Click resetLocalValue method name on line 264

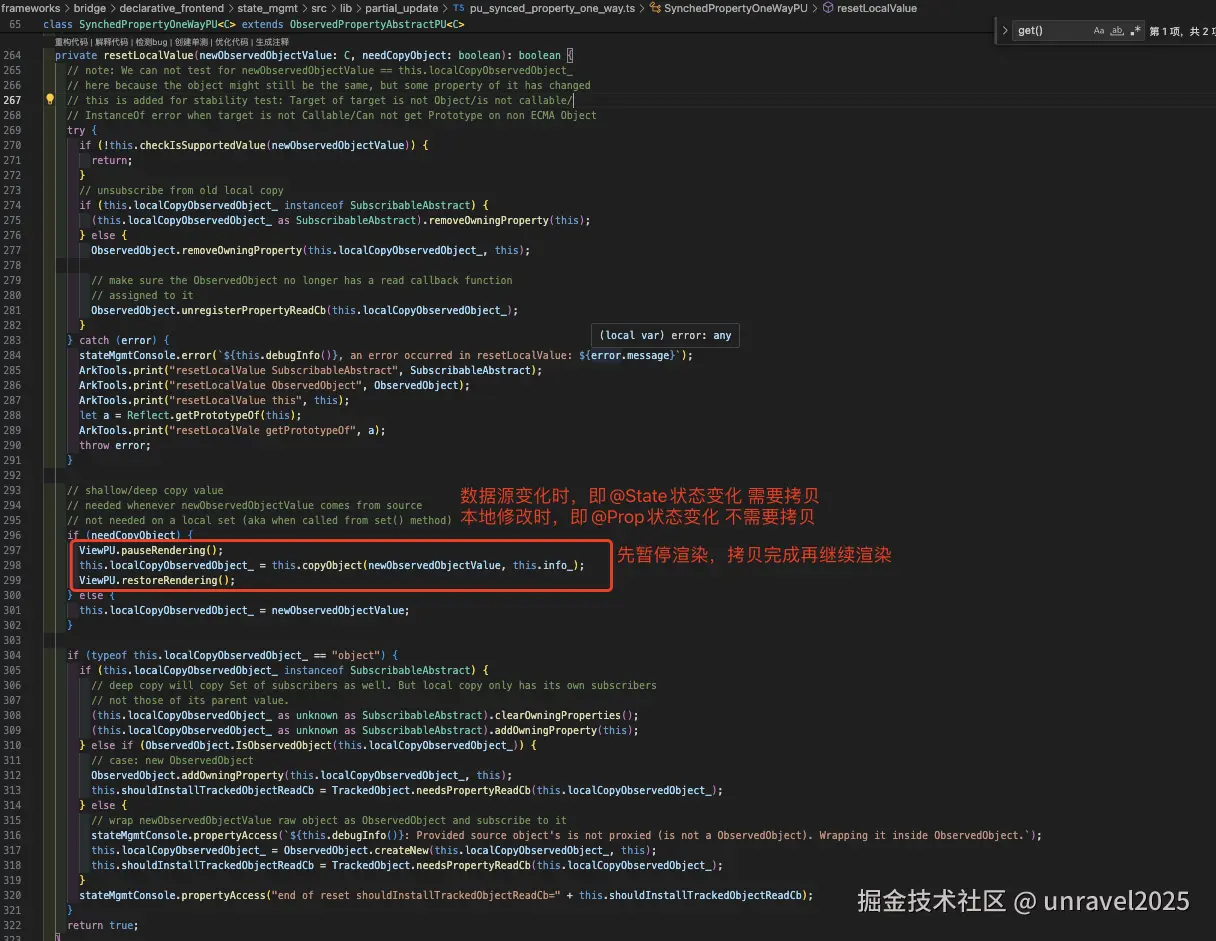(x=148, y=55)
